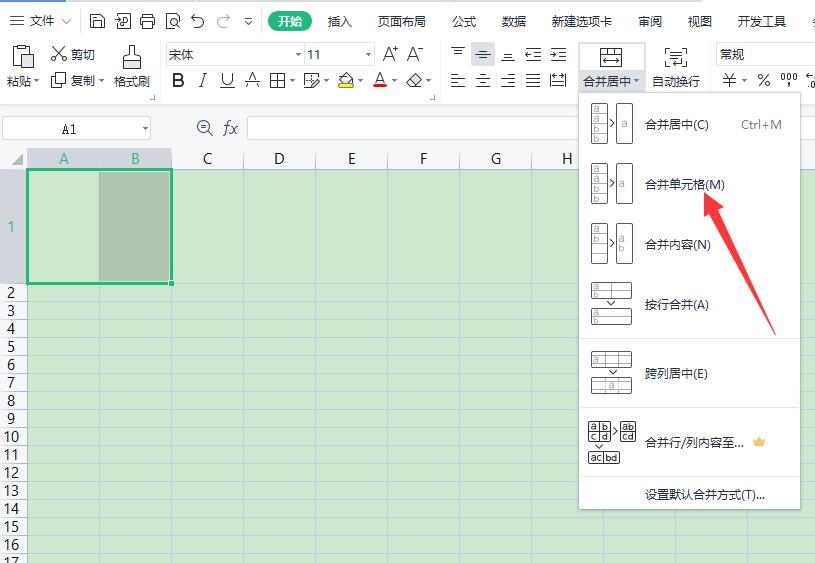Viewport: 815px width, 563px height.
Task: Open the 开发工具 (Developer) tab
Action: (x=761, y=21)
